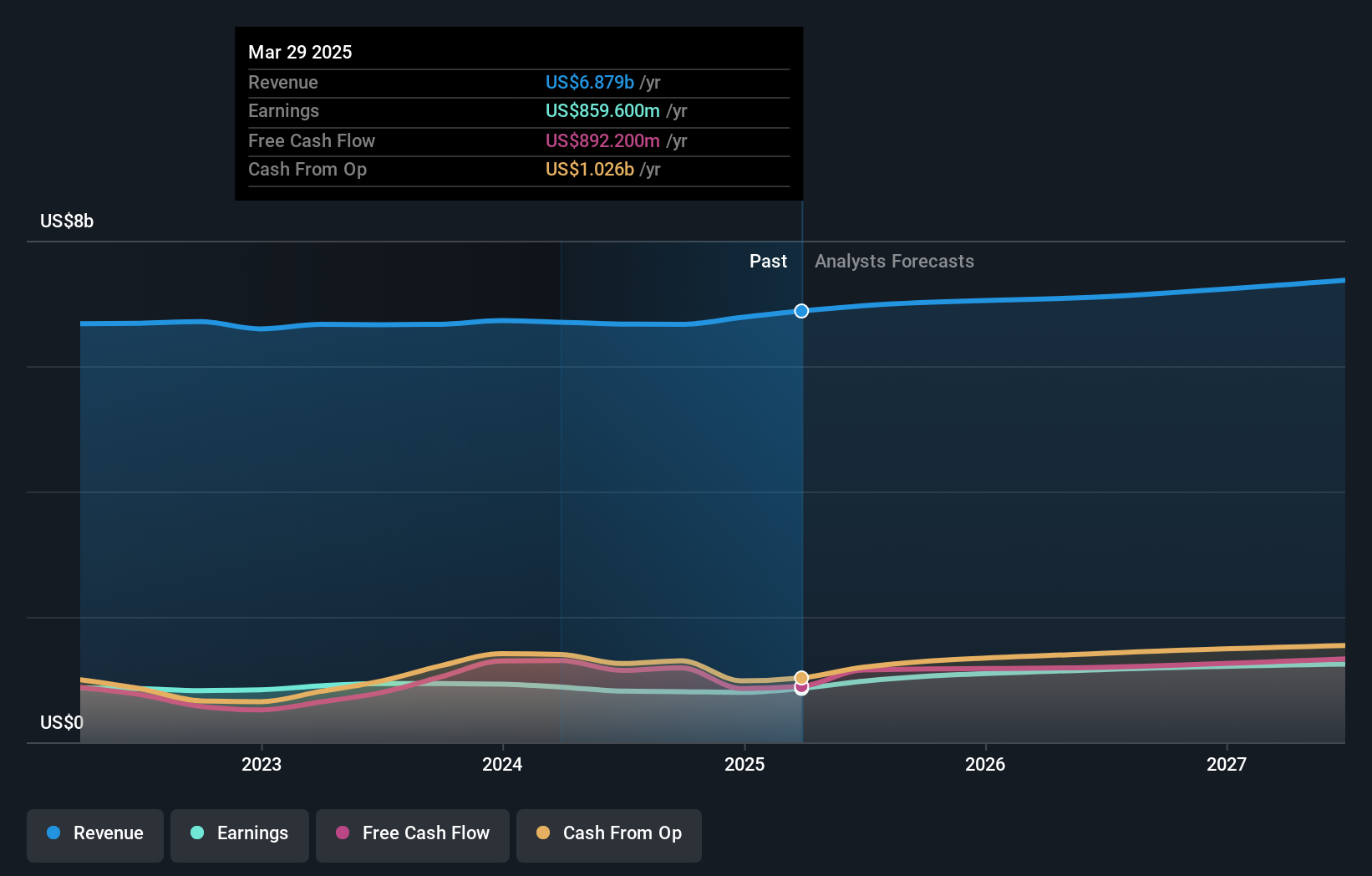Screen dimensions: 1372x876
Task: Click the orange Cash From Op data point
Action: click(x=801, y=678)
